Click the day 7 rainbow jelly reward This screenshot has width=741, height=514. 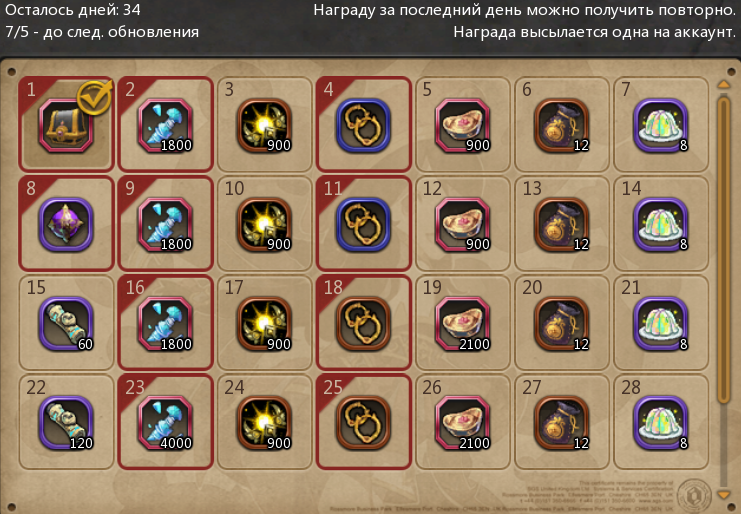click(661, 126)
